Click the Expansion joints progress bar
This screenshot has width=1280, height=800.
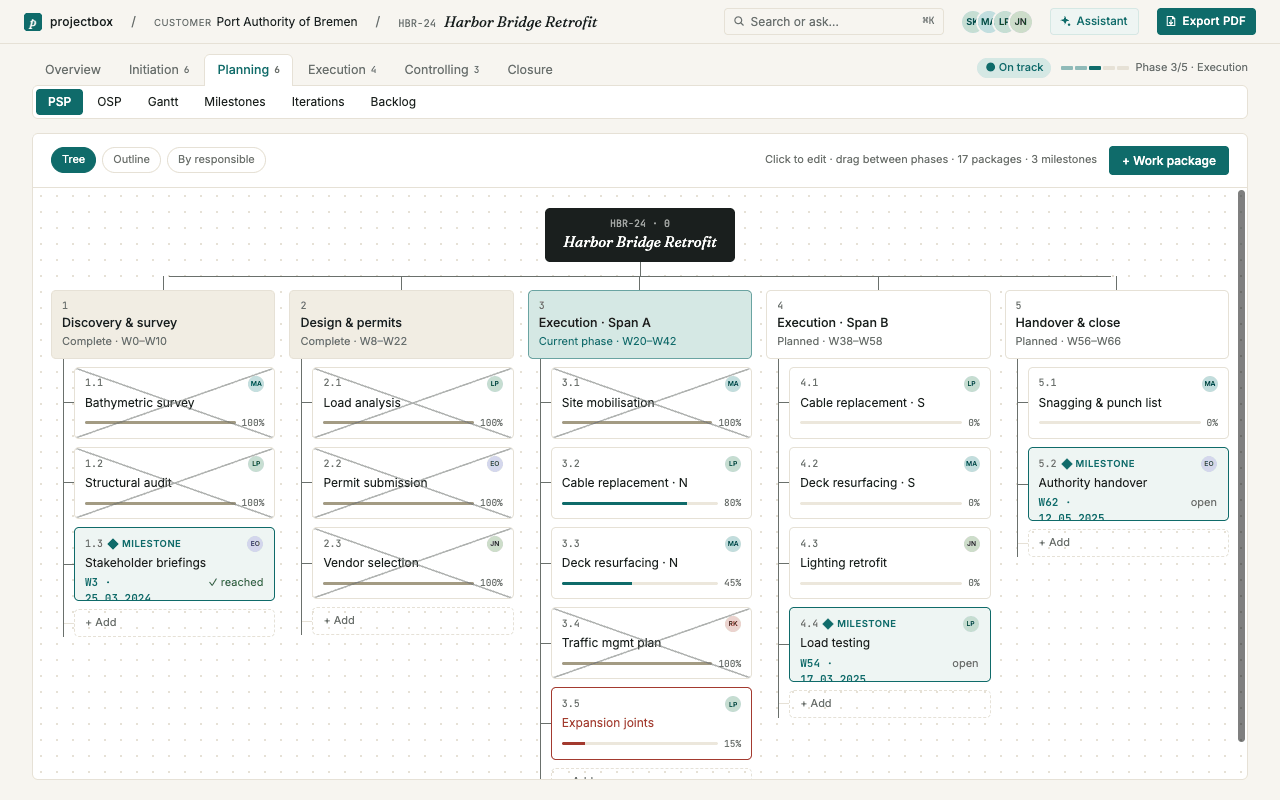tap(639, 743)
